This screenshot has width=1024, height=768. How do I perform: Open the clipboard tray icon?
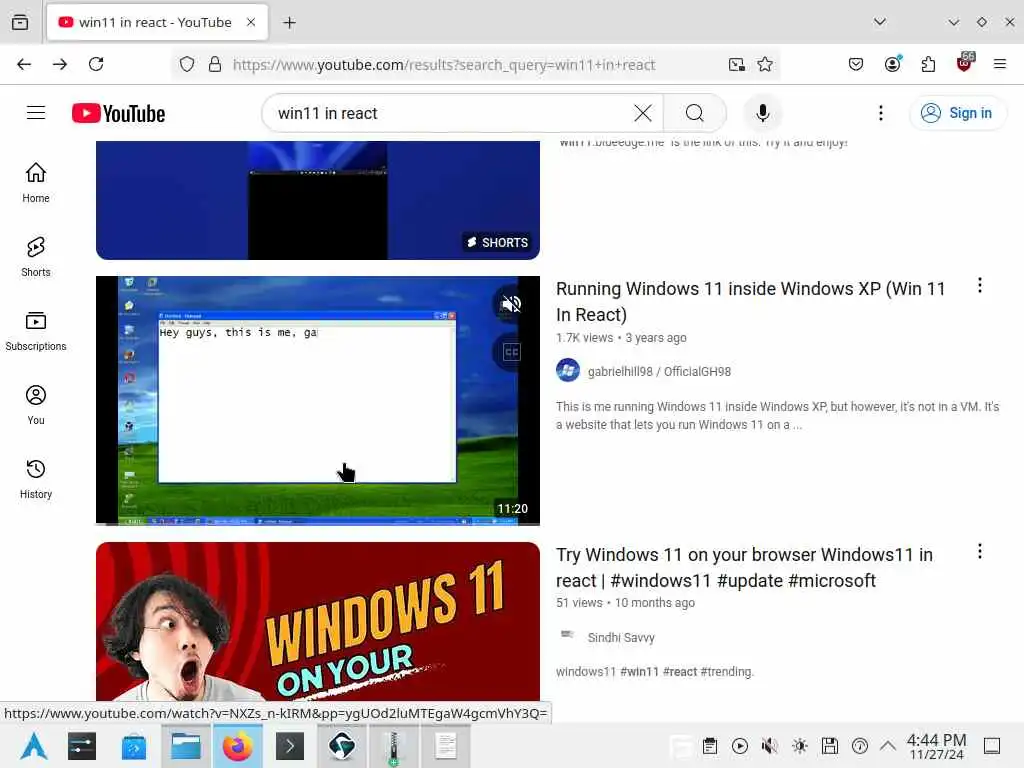710,746
